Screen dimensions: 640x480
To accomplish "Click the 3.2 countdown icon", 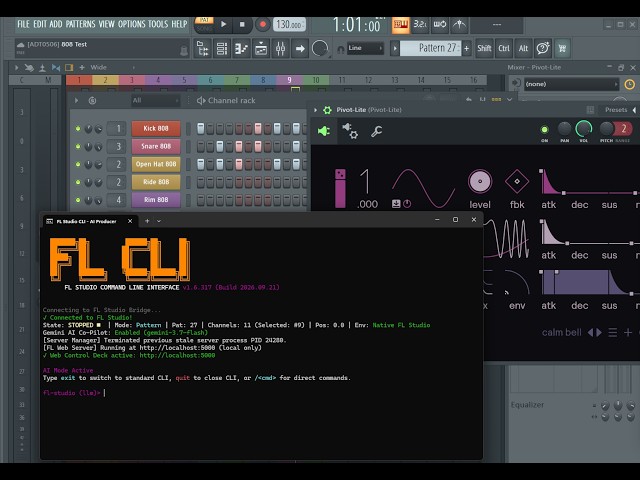I will (420, 24).
